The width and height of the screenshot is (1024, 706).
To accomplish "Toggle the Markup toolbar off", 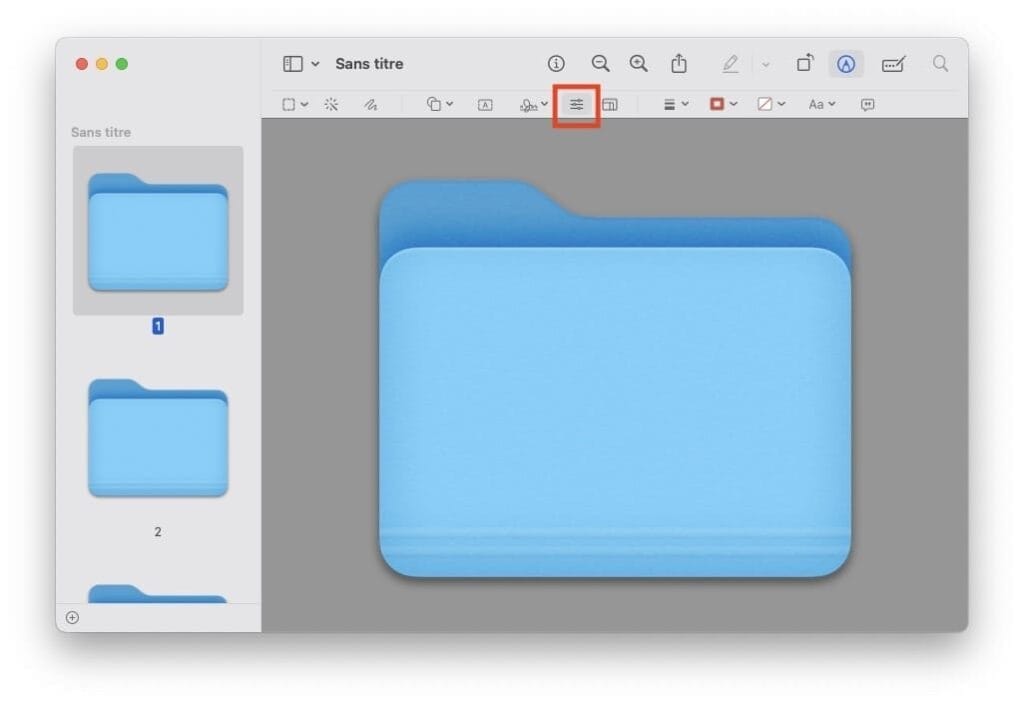I will pos(846,64).
